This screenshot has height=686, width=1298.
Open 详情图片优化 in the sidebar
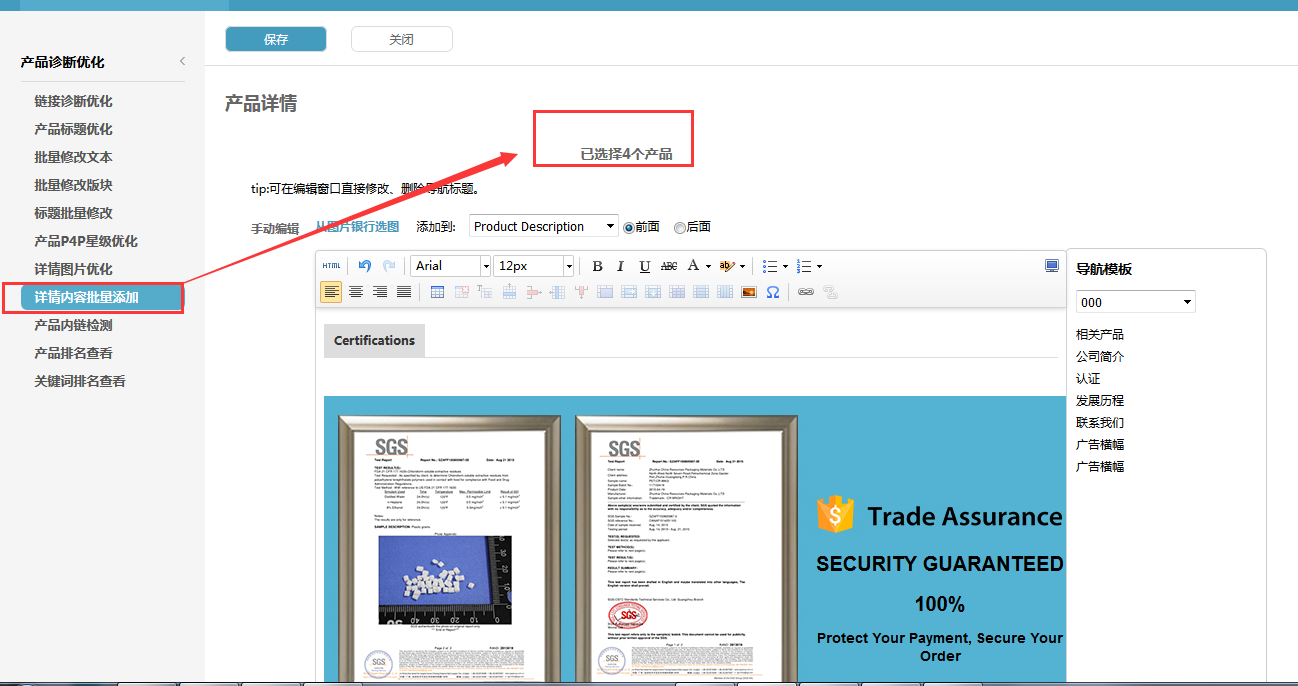73,269
